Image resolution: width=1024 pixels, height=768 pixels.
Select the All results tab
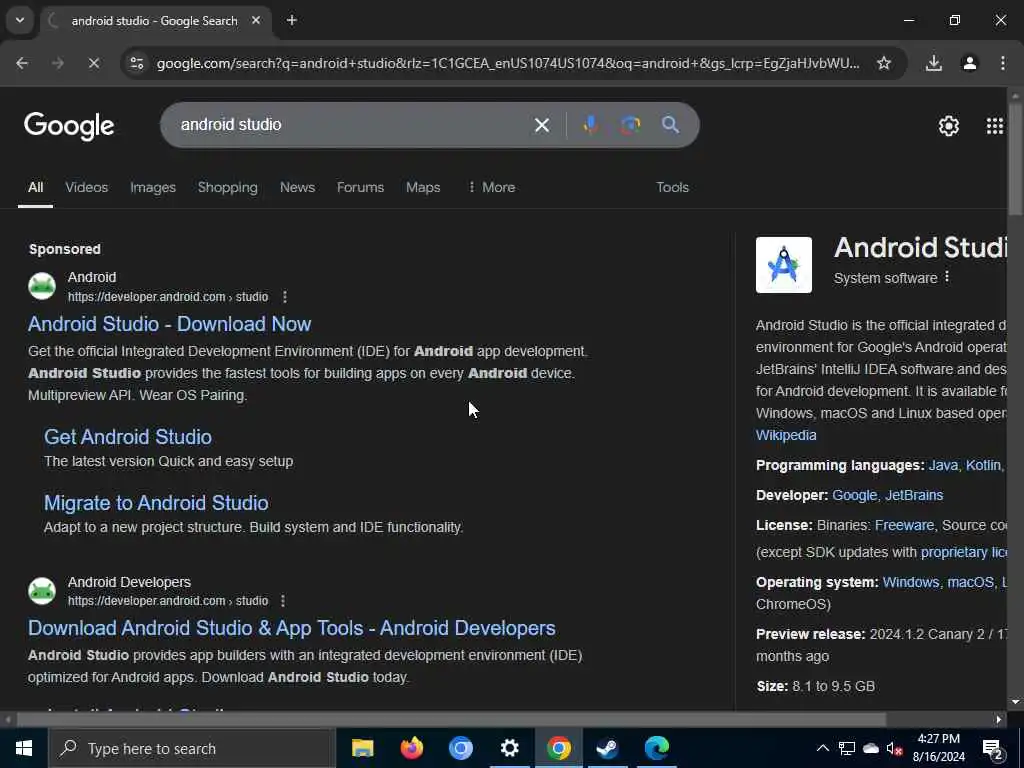[x=35, y=187]
